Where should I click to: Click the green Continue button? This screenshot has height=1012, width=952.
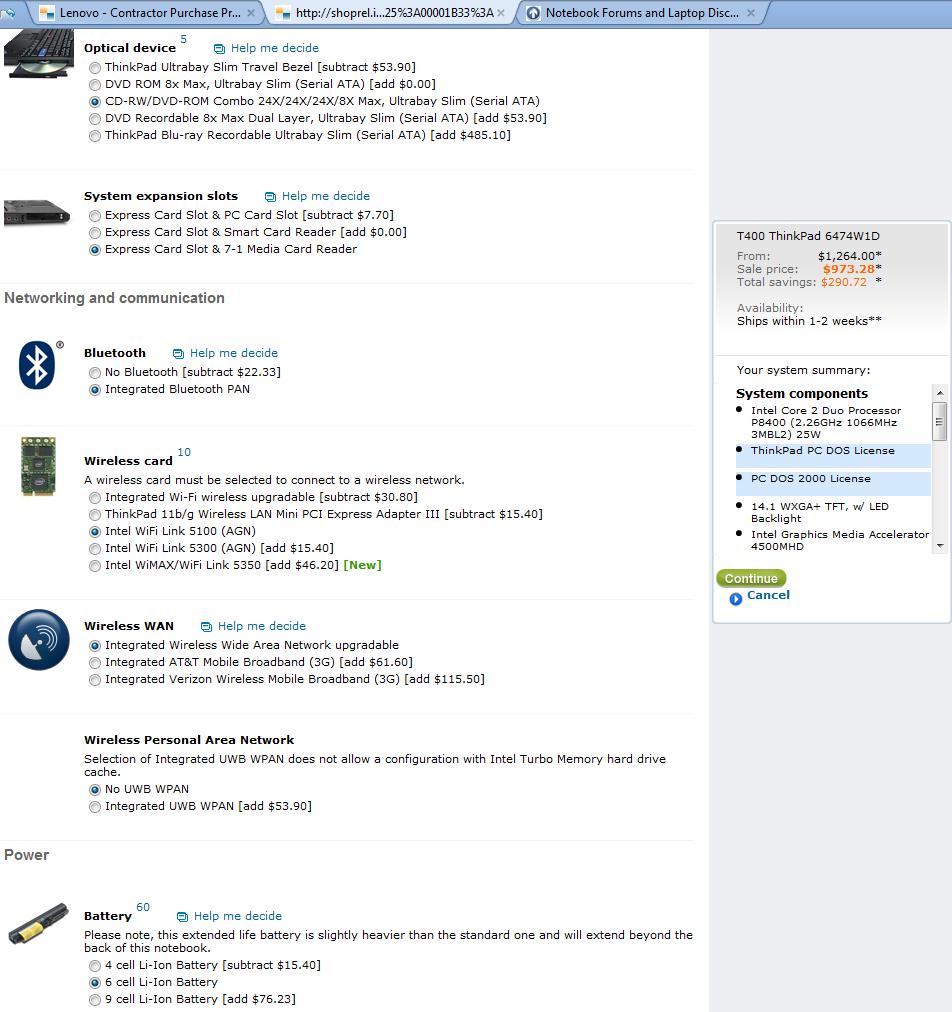751,578
